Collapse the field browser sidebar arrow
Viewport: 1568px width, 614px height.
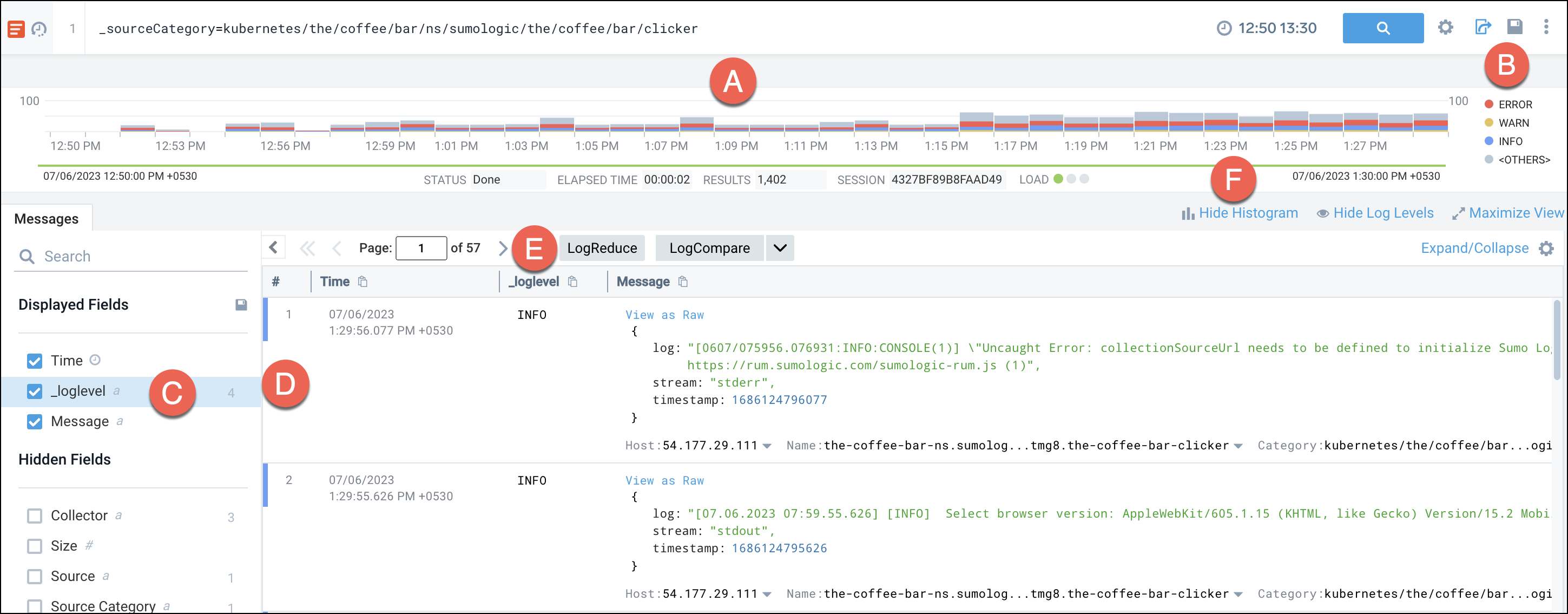(273, 247)
